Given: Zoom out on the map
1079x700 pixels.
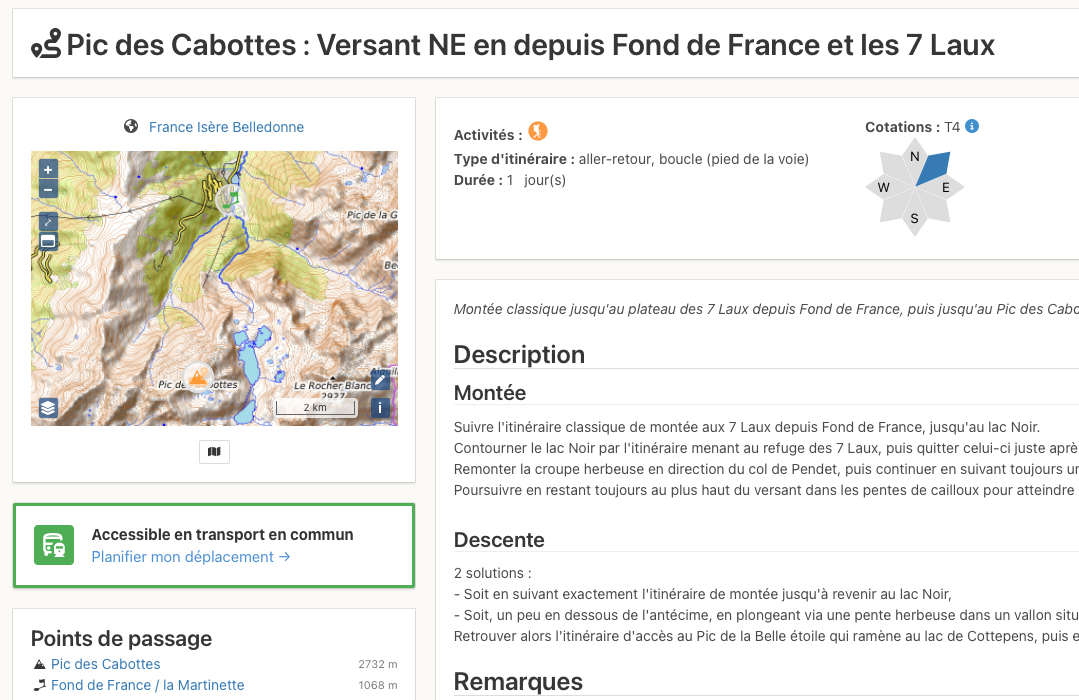Looking at the screenshot, I should click(47, 188).
